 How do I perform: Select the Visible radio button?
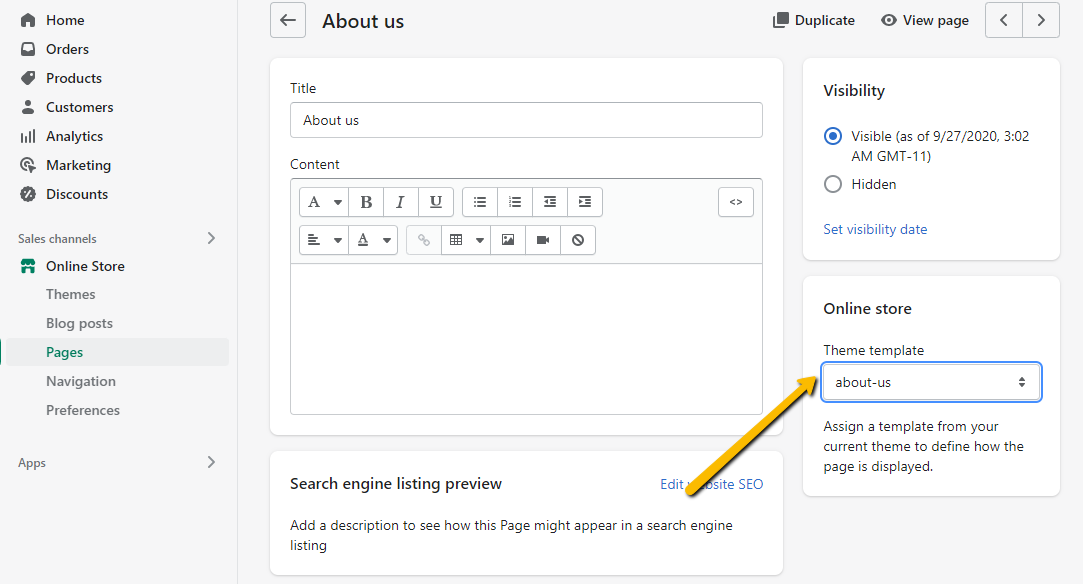click(x=833, y=137)
